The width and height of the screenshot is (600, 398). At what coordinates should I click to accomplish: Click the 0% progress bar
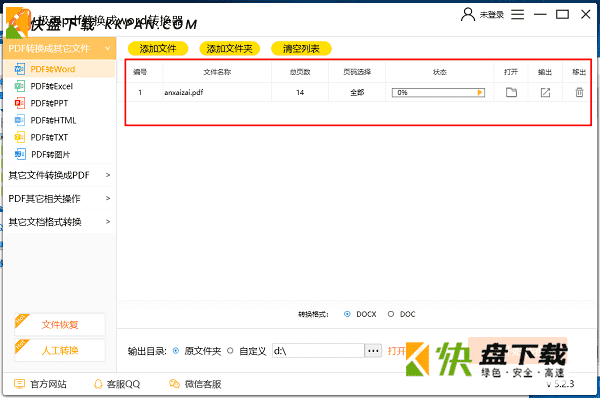point(438,93)
